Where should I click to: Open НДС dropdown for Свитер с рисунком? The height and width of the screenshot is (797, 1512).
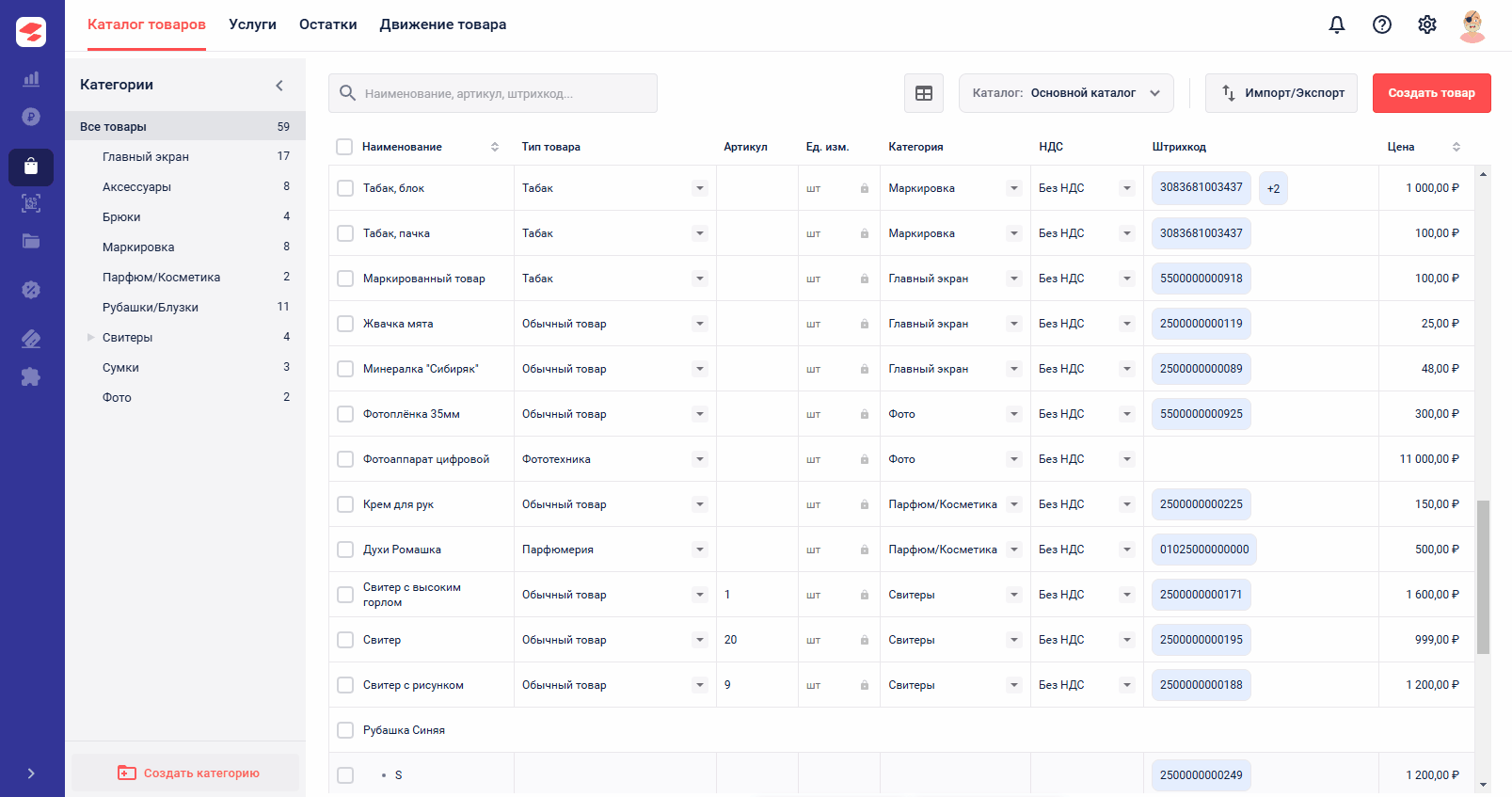pos(1127,685)
